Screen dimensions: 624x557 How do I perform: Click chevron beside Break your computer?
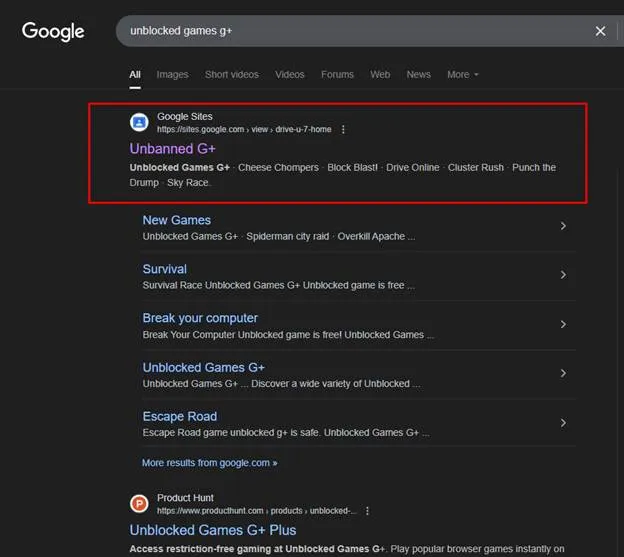click(x=563, y=325)
